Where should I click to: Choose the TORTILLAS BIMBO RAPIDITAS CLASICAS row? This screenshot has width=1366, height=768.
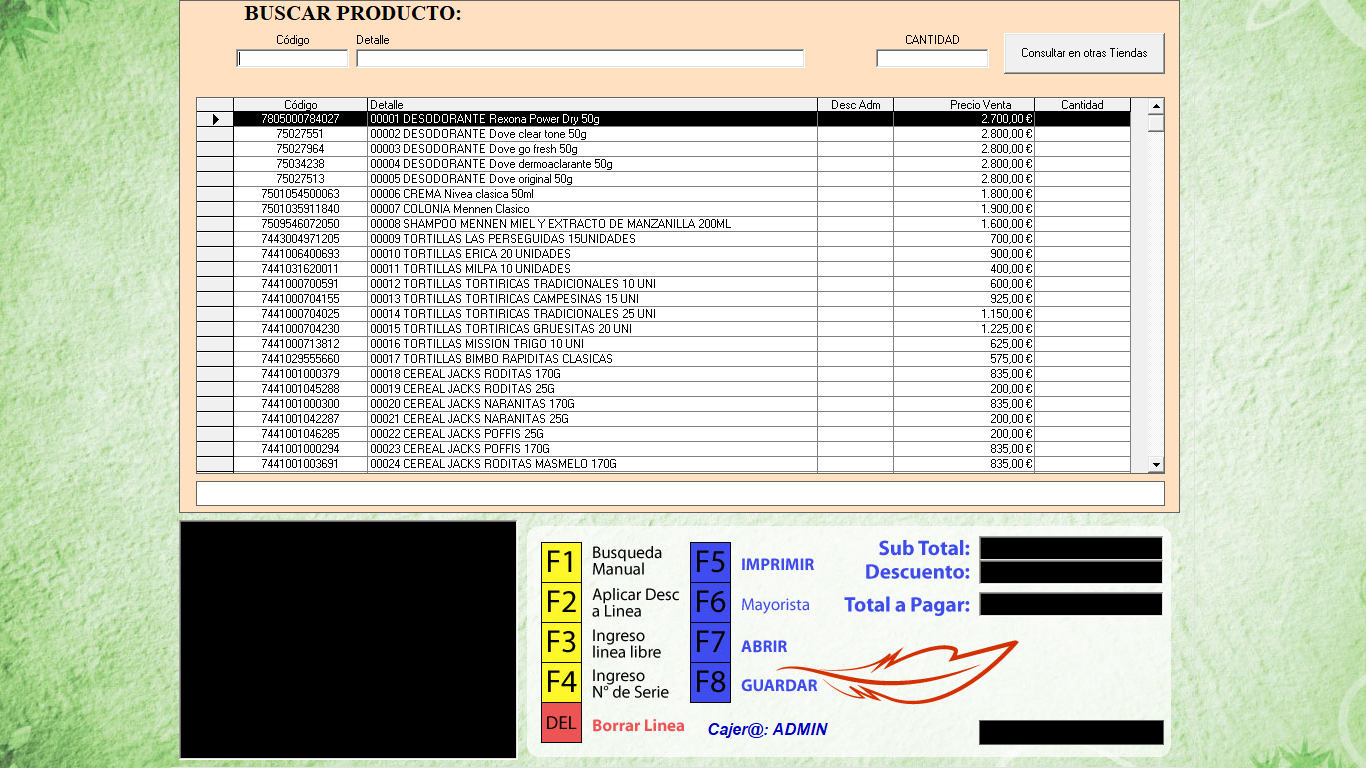pos(592,359)
